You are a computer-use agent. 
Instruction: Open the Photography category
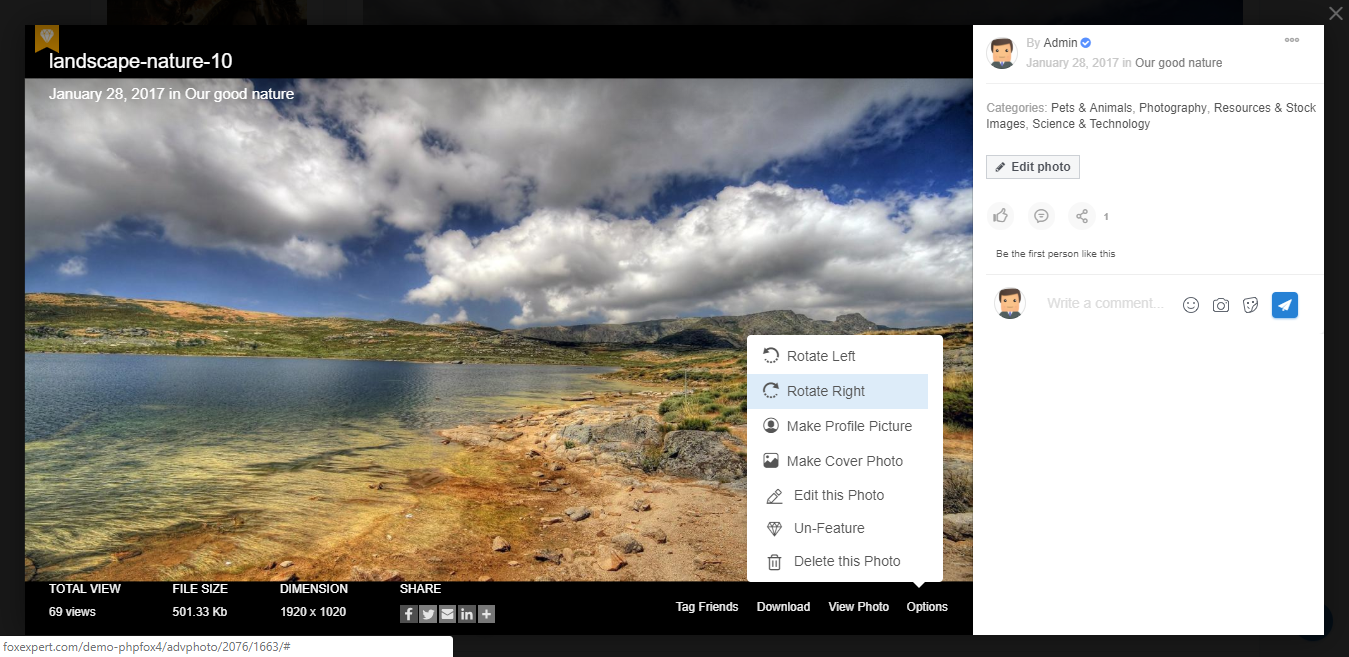pos(1173,108)
